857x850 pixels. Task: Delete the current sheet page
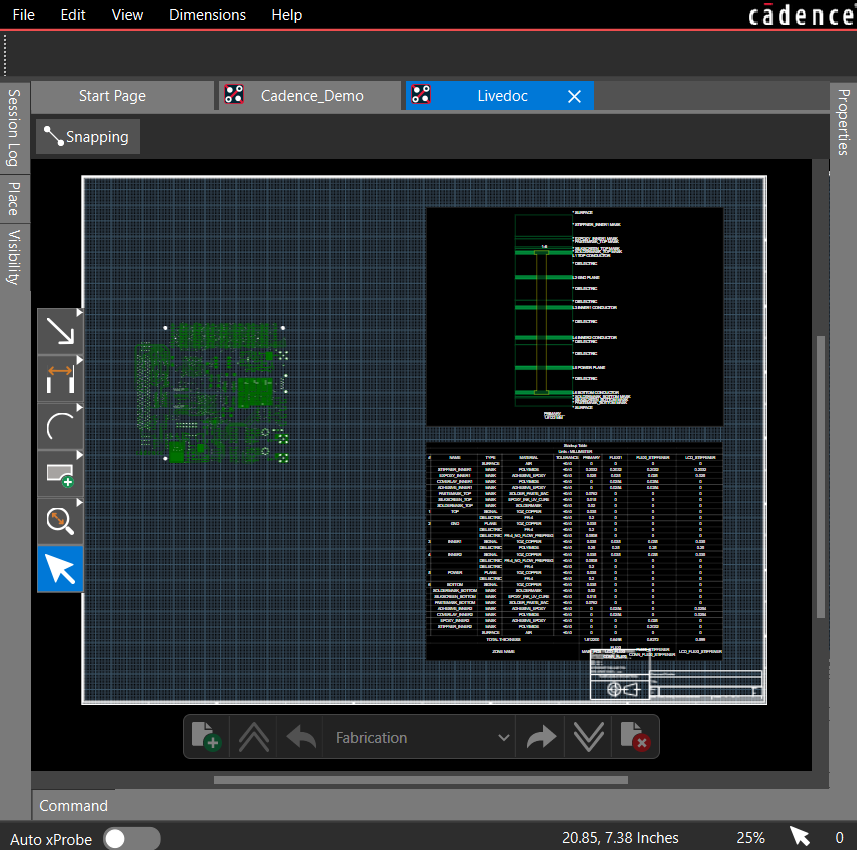tap(635, 736)
